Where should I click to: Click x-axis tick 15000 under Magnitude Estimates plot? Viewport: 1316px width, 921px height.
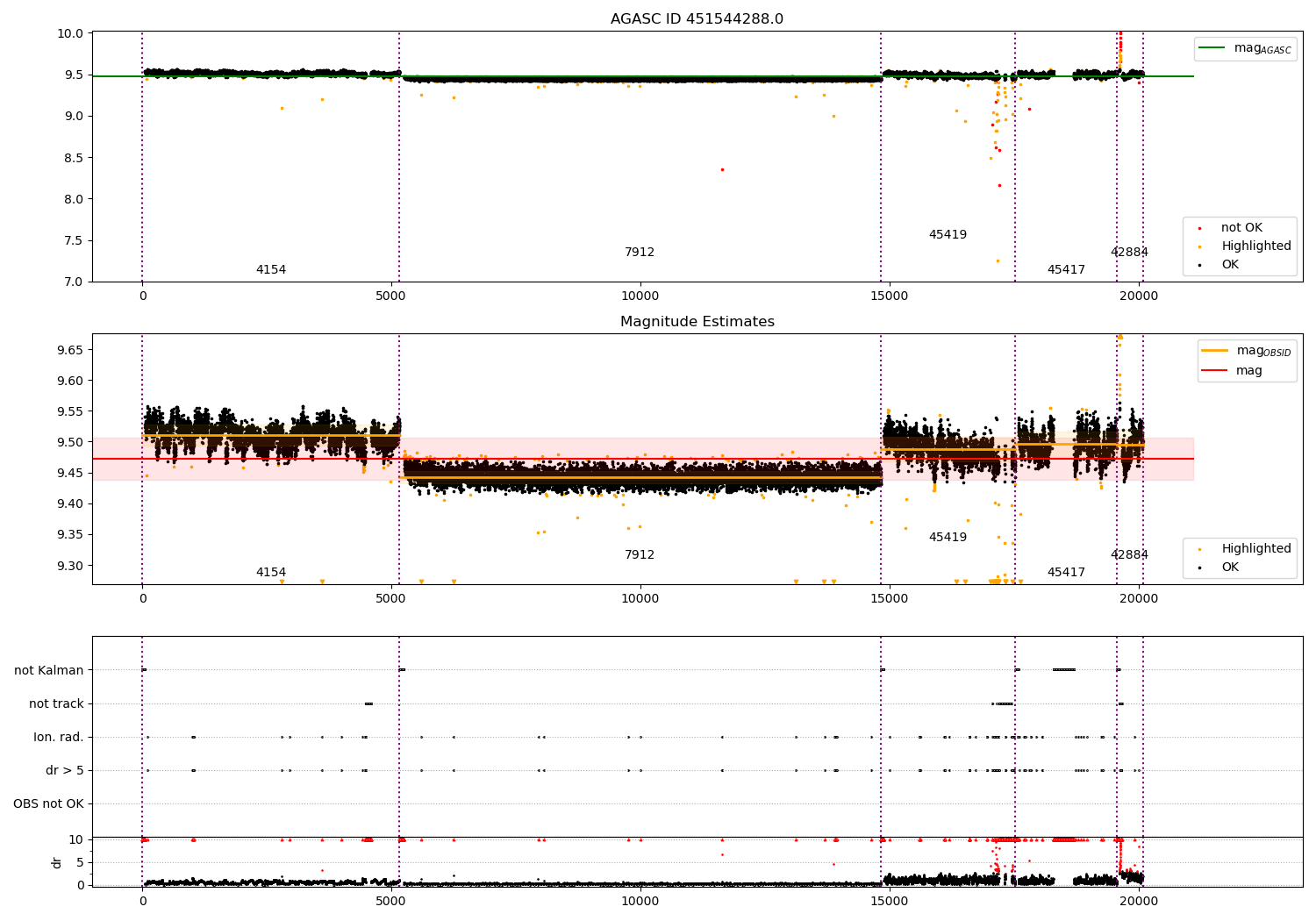pos(890,599)
